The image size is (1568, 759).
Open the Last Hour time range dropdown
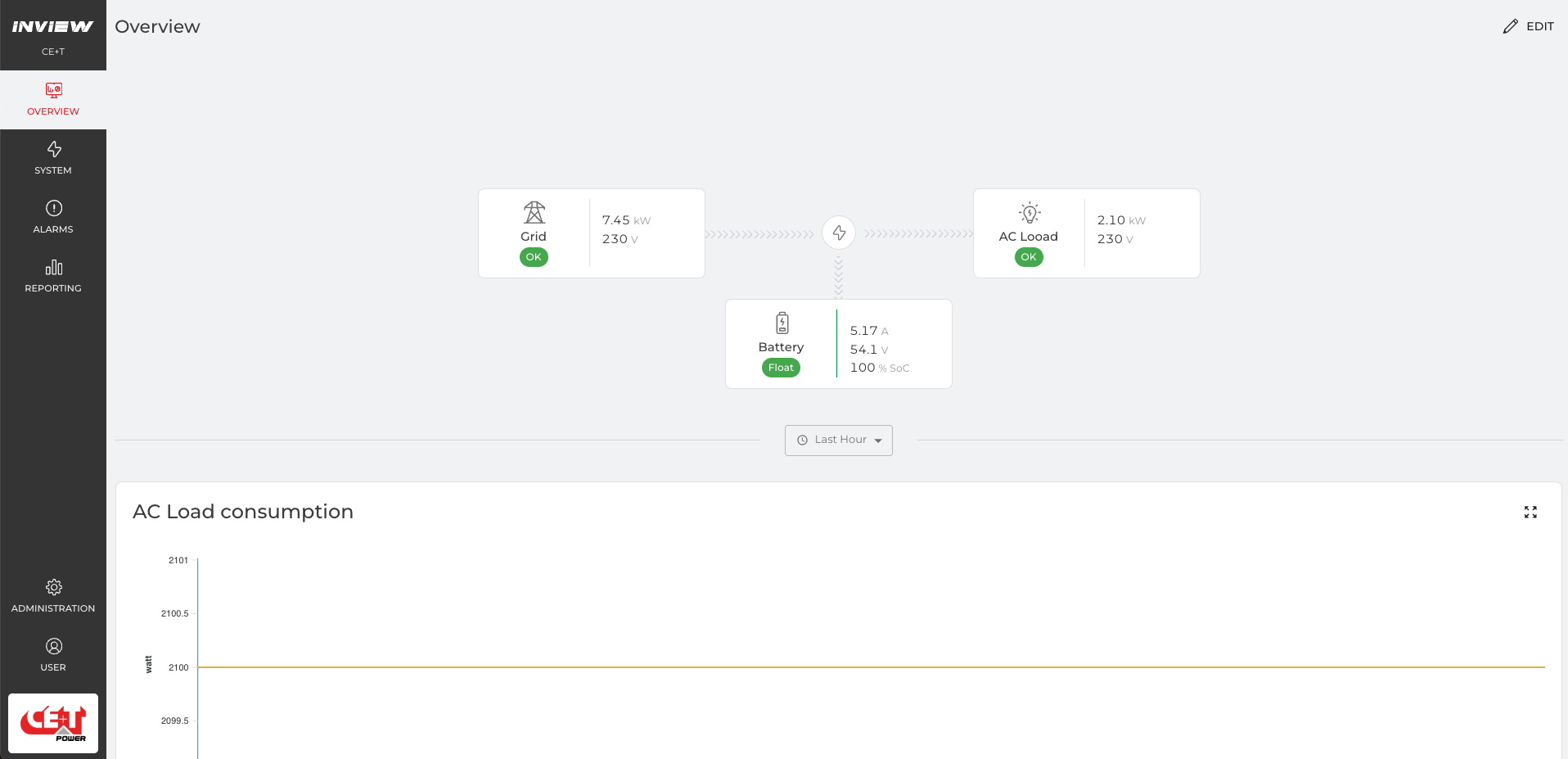click(838, 440)
